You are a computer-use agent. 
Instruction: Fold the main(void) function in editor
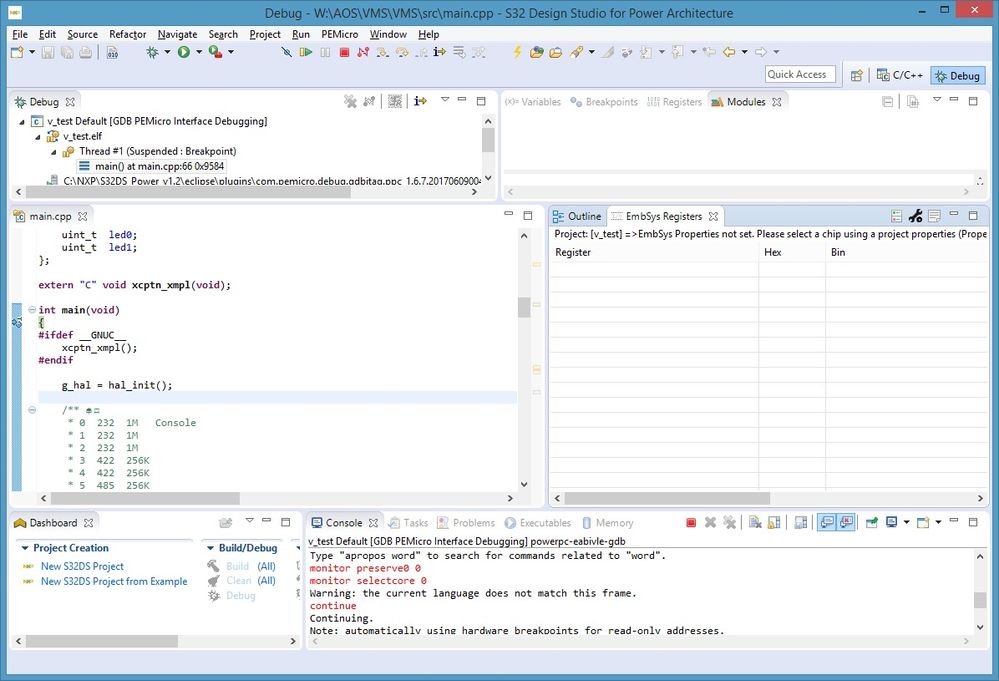[x=32, y=310]
